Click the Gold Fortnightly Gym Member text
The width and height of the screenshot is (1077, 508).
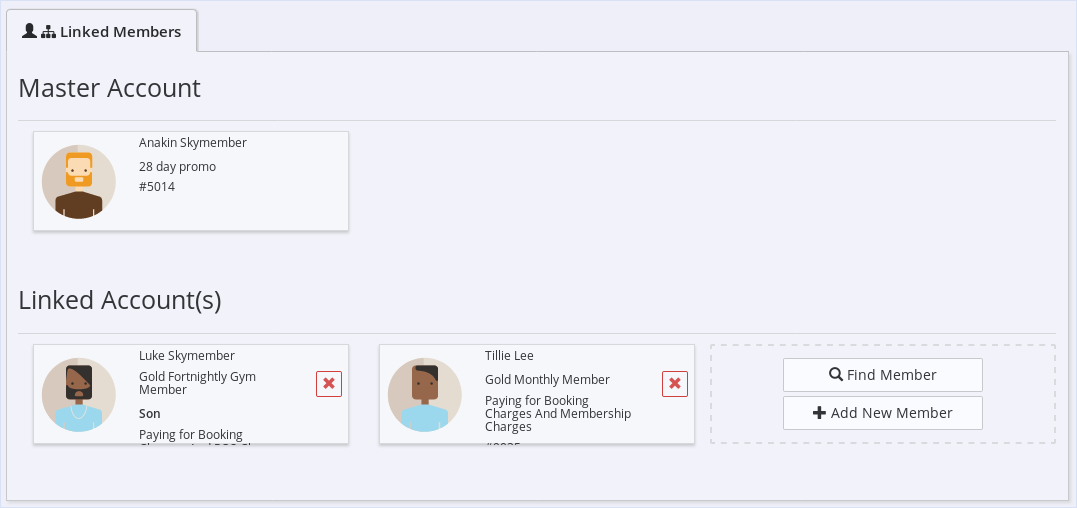coord(197,383)
